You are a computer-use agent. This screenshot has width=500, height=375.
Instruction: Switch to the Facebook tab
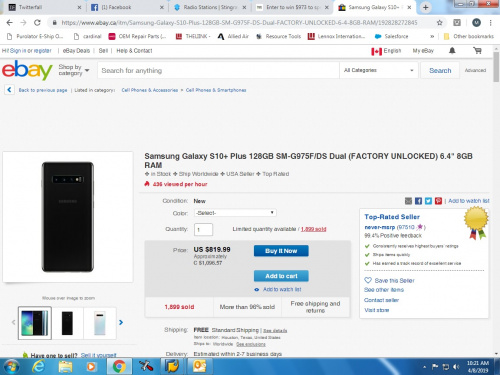pos(126,7)
